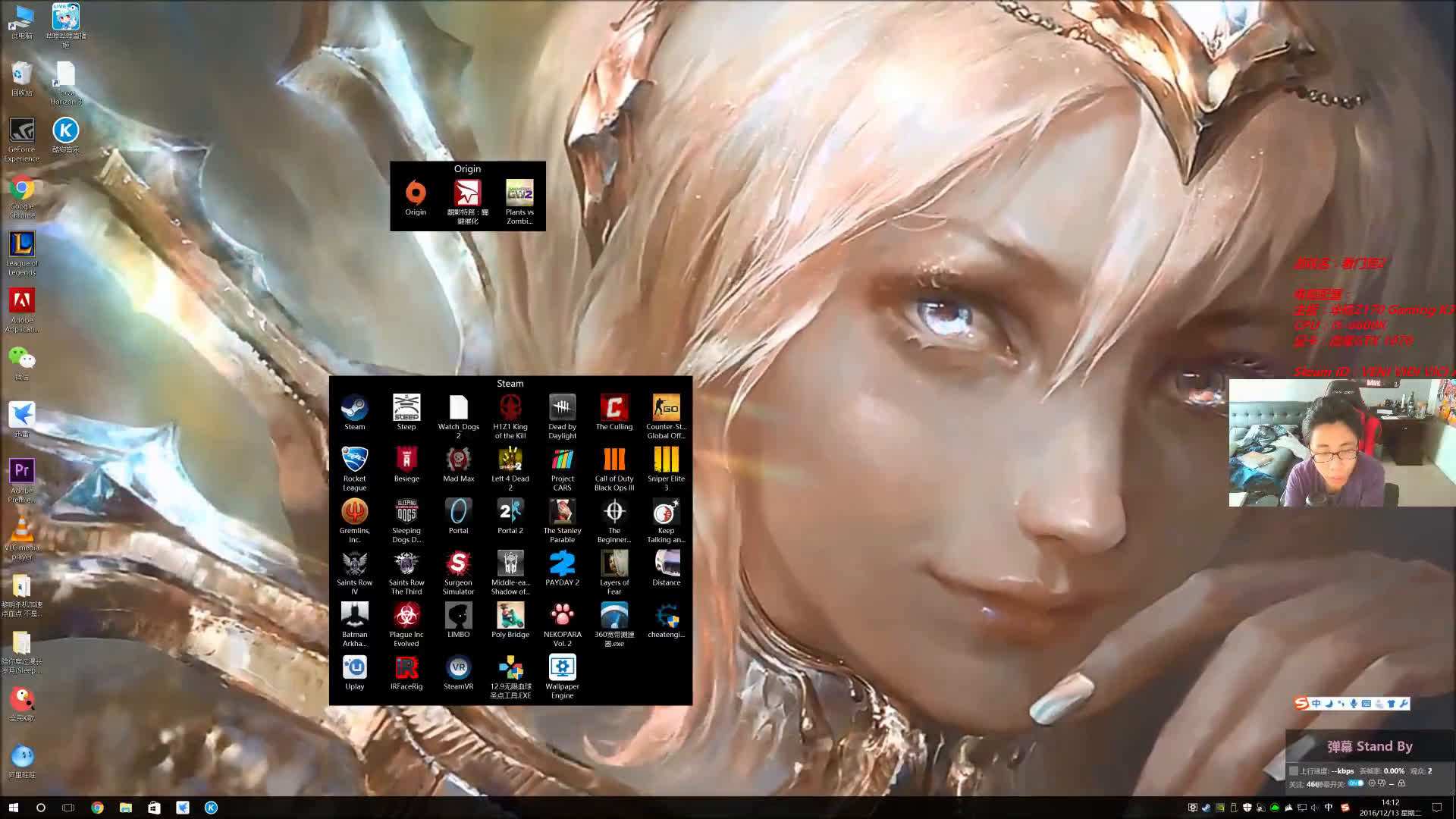Launch Plague Inc Evolved icon
This screenshot has width=1456, height=819.
(406, 625)
